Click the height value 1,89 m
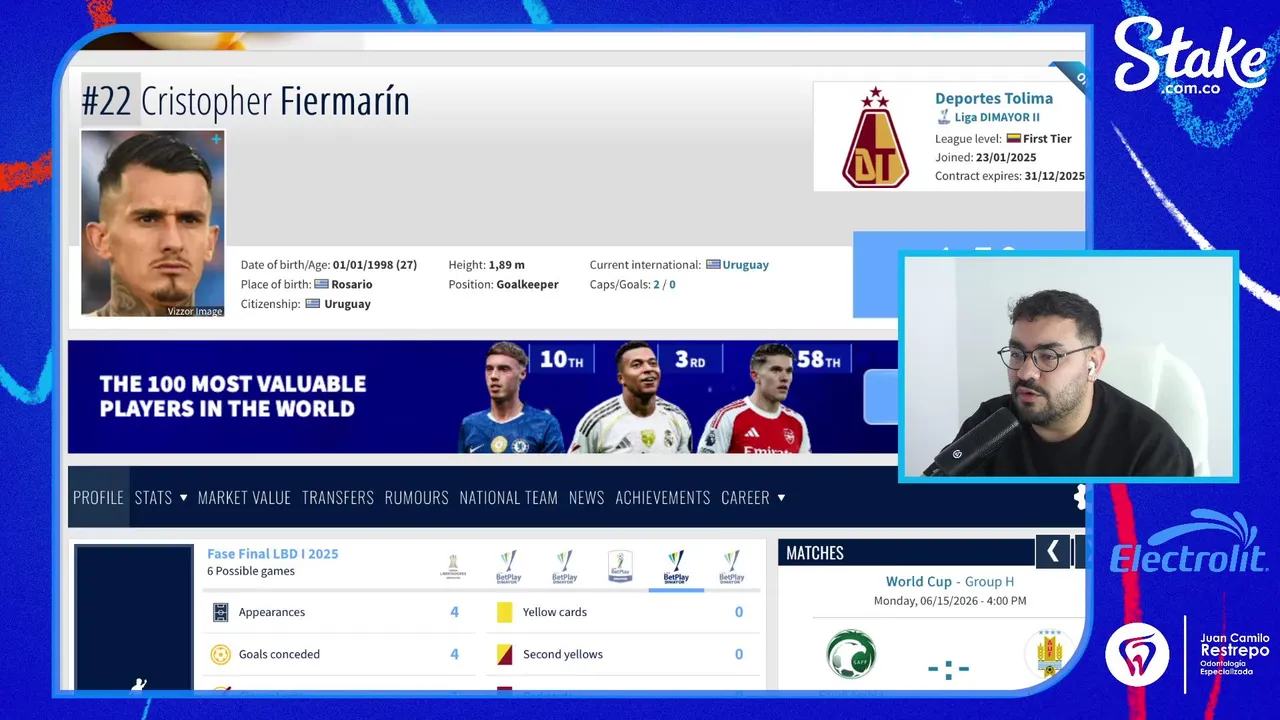Viewport: 1280px width, 720px height. pos(506,265)
